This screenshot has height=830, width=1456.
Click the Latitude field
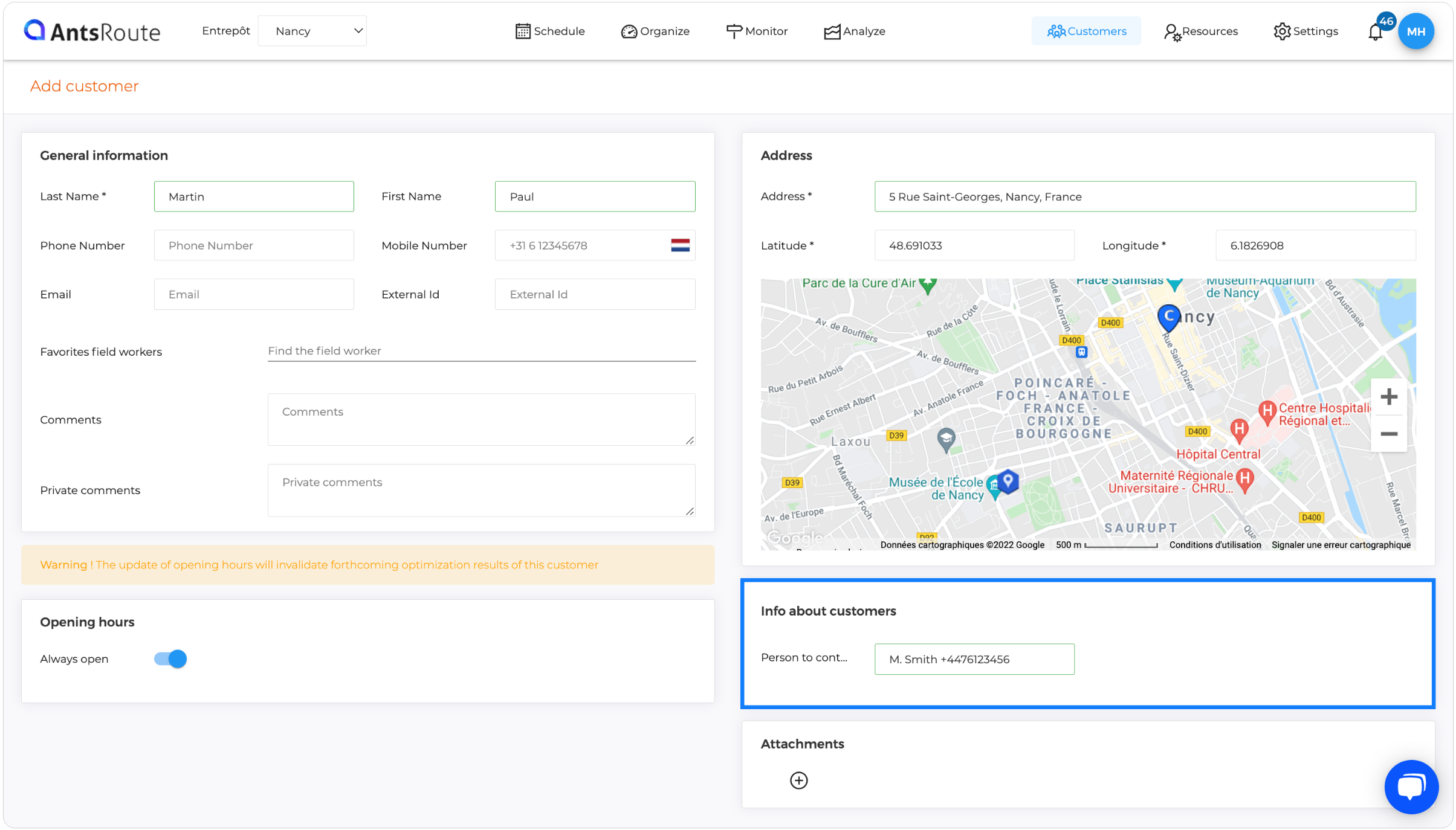[x=974, y=245]
